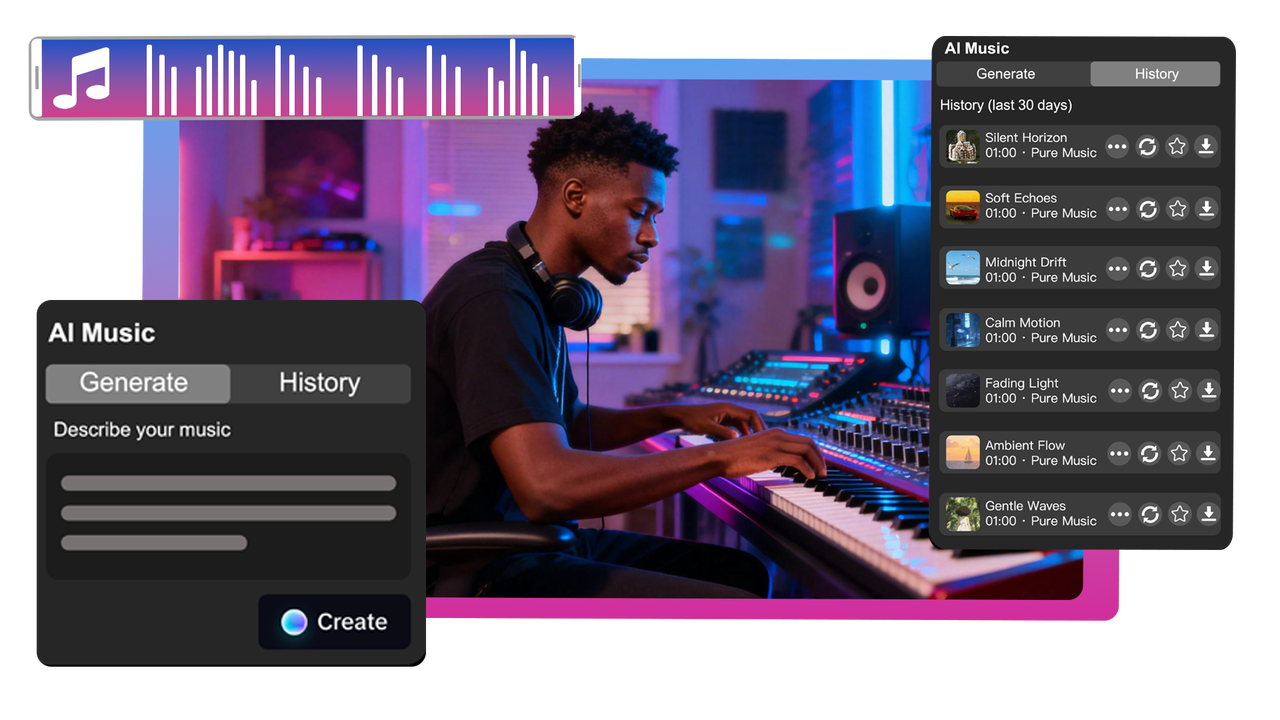Open the options menu for Ambient Flow
Viewport: 1280px width, 720px height.
click(1117, 452)
